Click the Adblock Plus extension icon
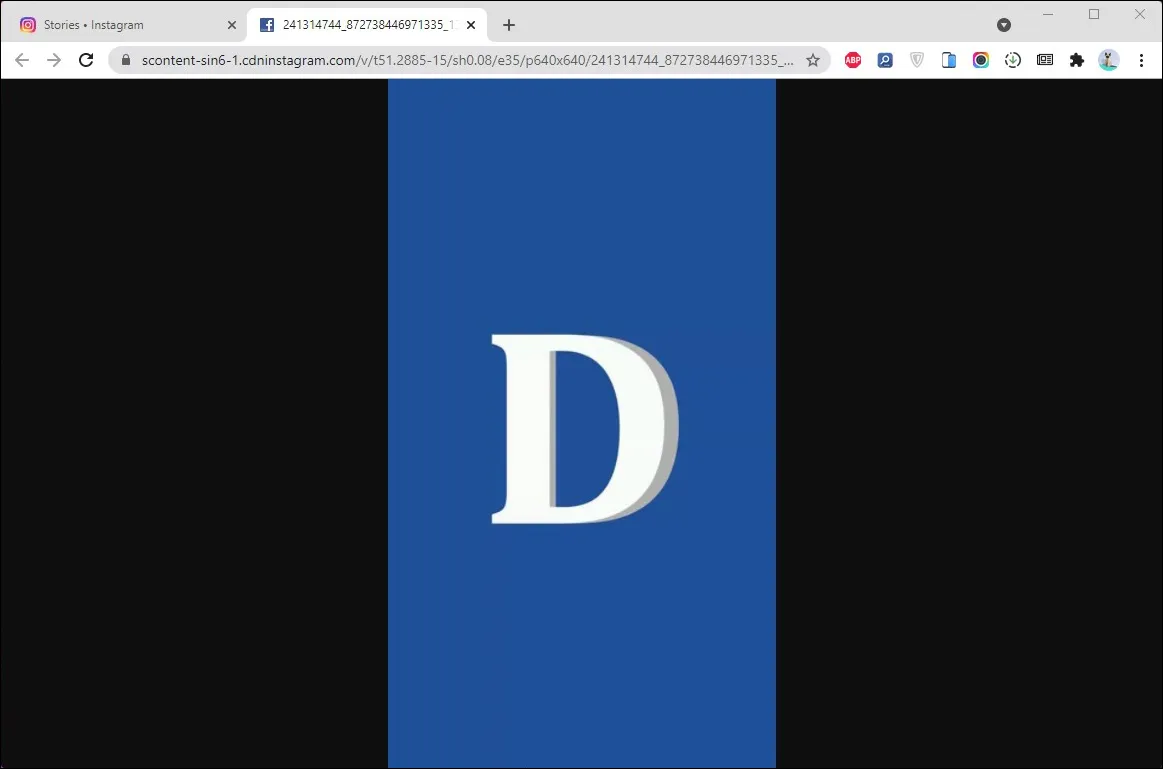This screenshot has height=769, width=1163. point(853,60)
